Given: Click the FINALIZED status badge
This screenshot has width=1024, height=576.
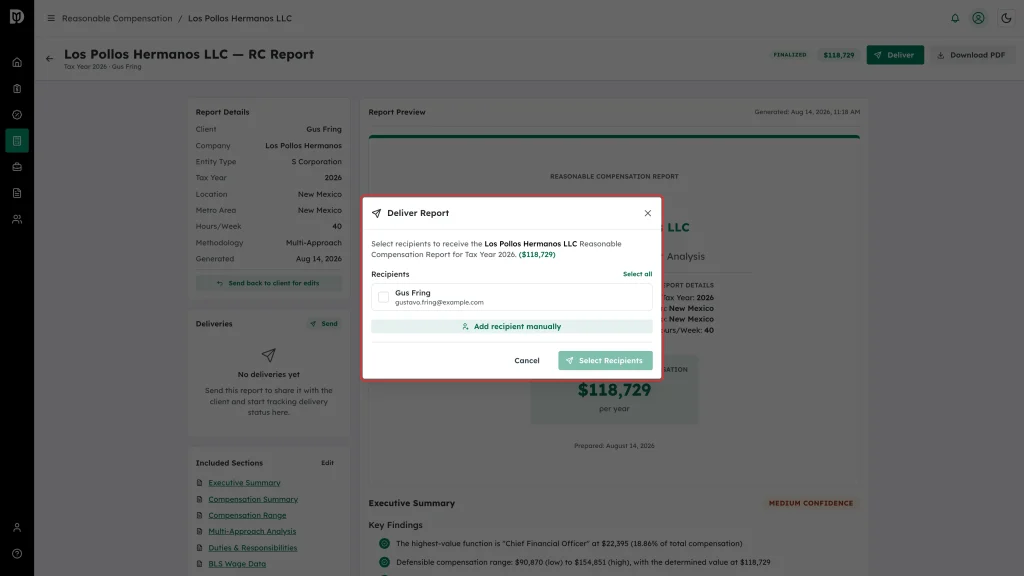Looking at the screenshot, I should pos(790,55).
